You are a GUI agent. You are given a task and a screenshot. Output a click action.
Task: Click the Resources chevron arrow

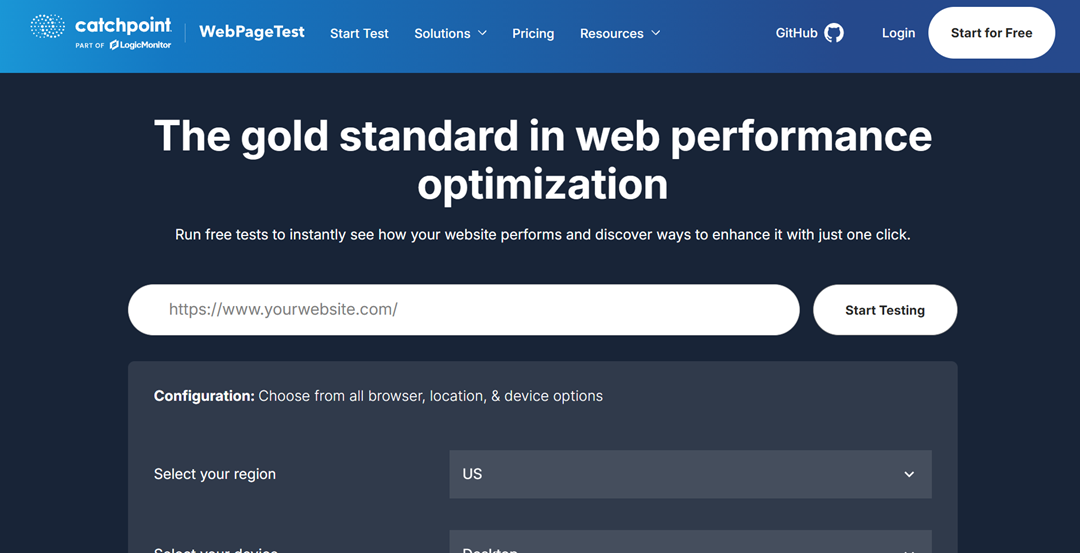point(656,33)
